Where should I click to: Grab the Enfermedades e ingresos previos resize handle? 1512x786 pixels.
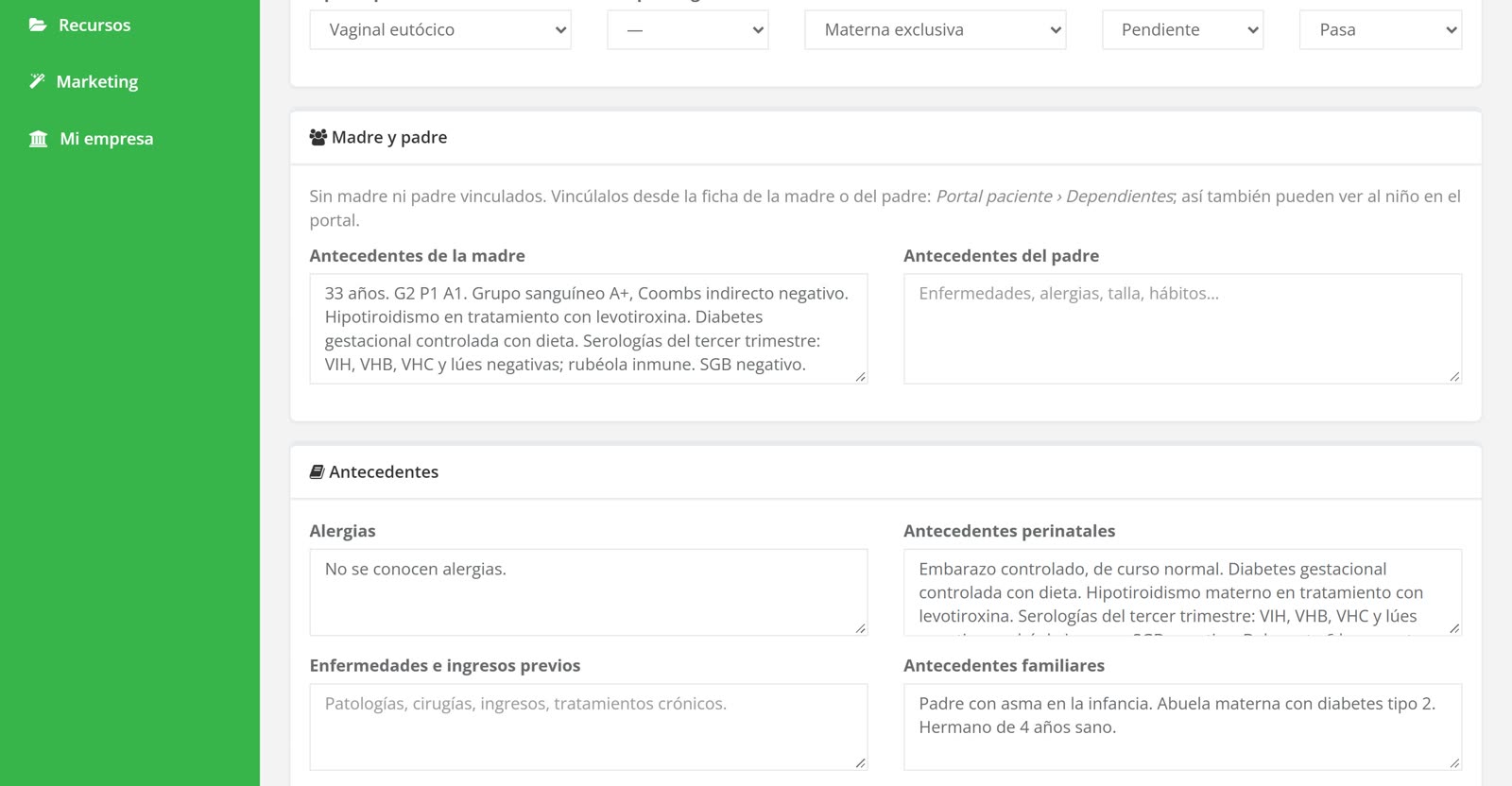(860, 762)
